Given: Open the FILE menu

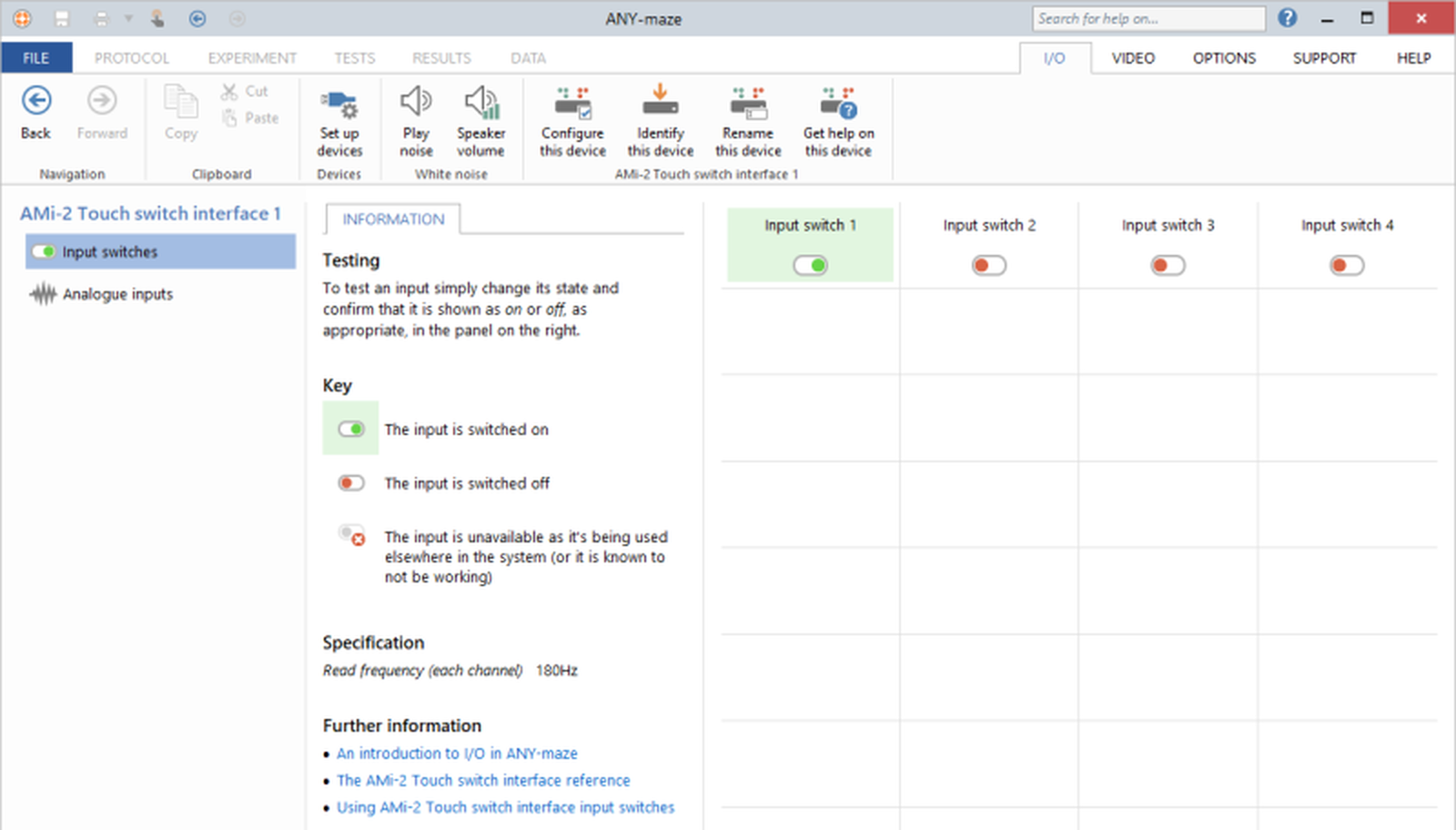Looking at the screenshot, I should (36, 57).
